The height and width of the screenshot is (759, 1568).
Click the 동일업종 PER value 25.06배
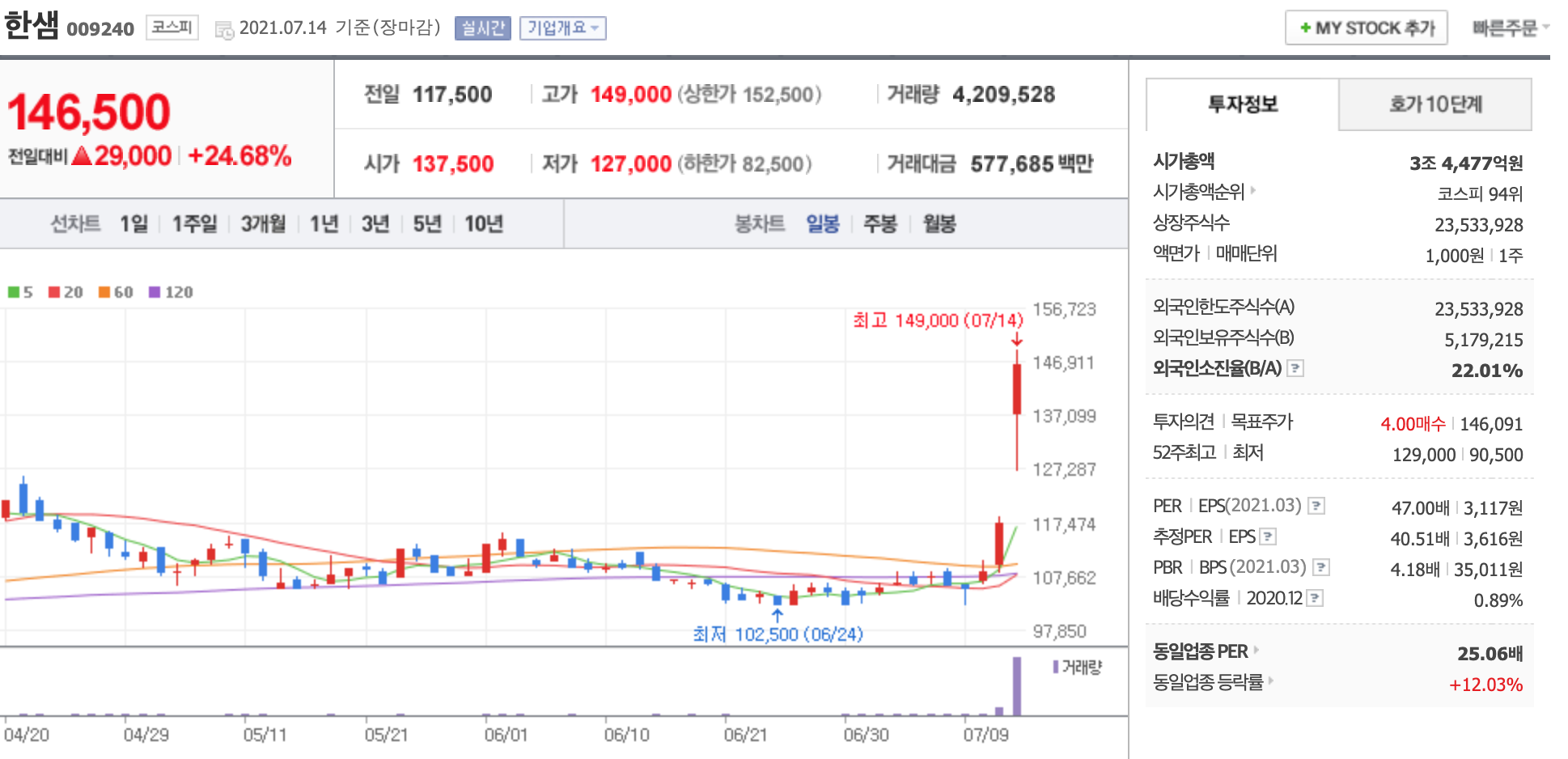pos(1490,654)
